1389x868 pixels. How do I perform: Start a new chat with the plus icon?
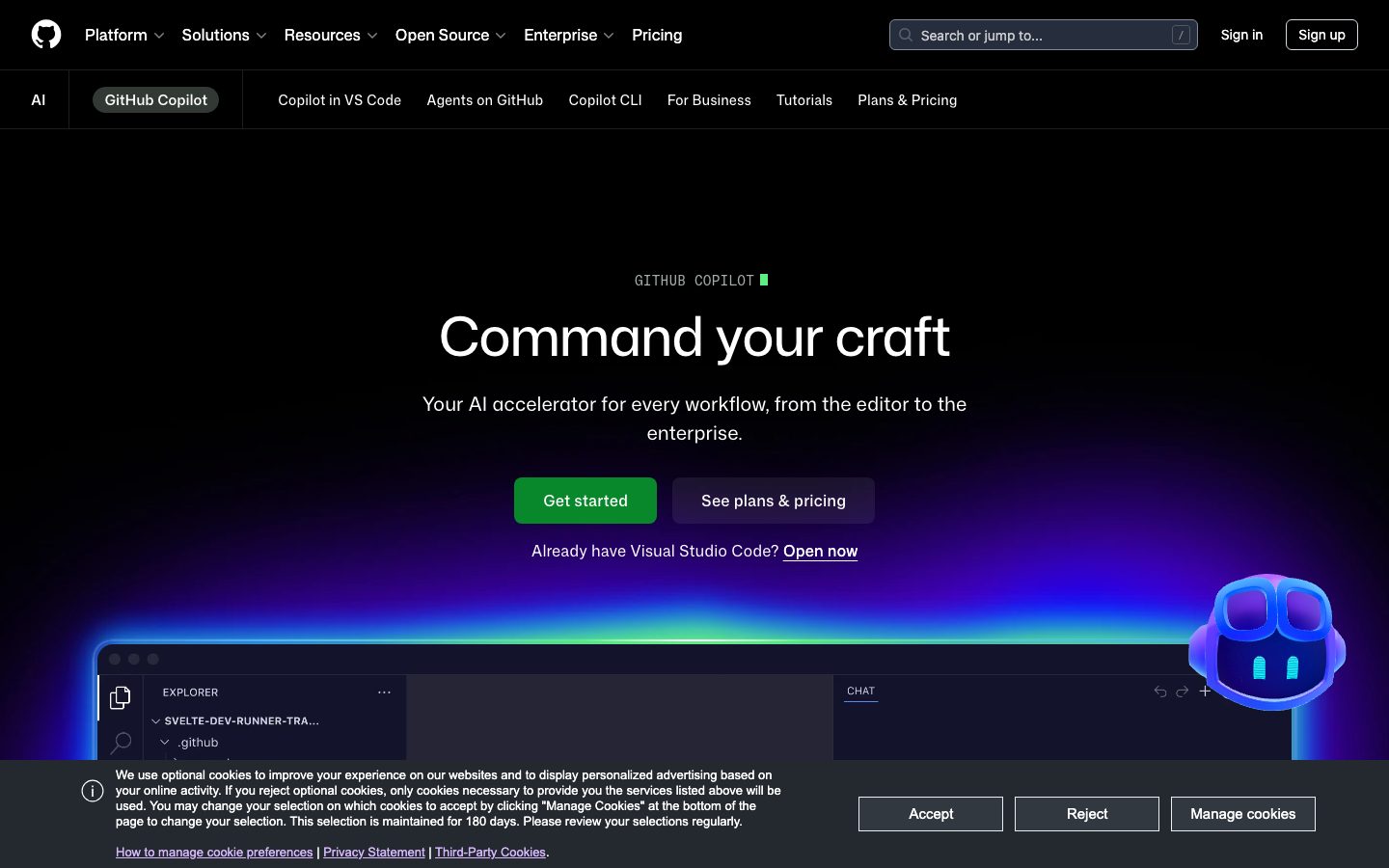(x=1206, y=691)
